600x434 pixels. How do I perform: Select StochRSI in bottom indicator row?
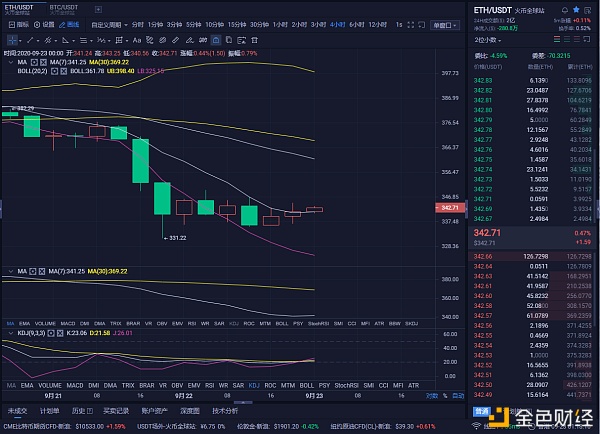click(346, 385)
